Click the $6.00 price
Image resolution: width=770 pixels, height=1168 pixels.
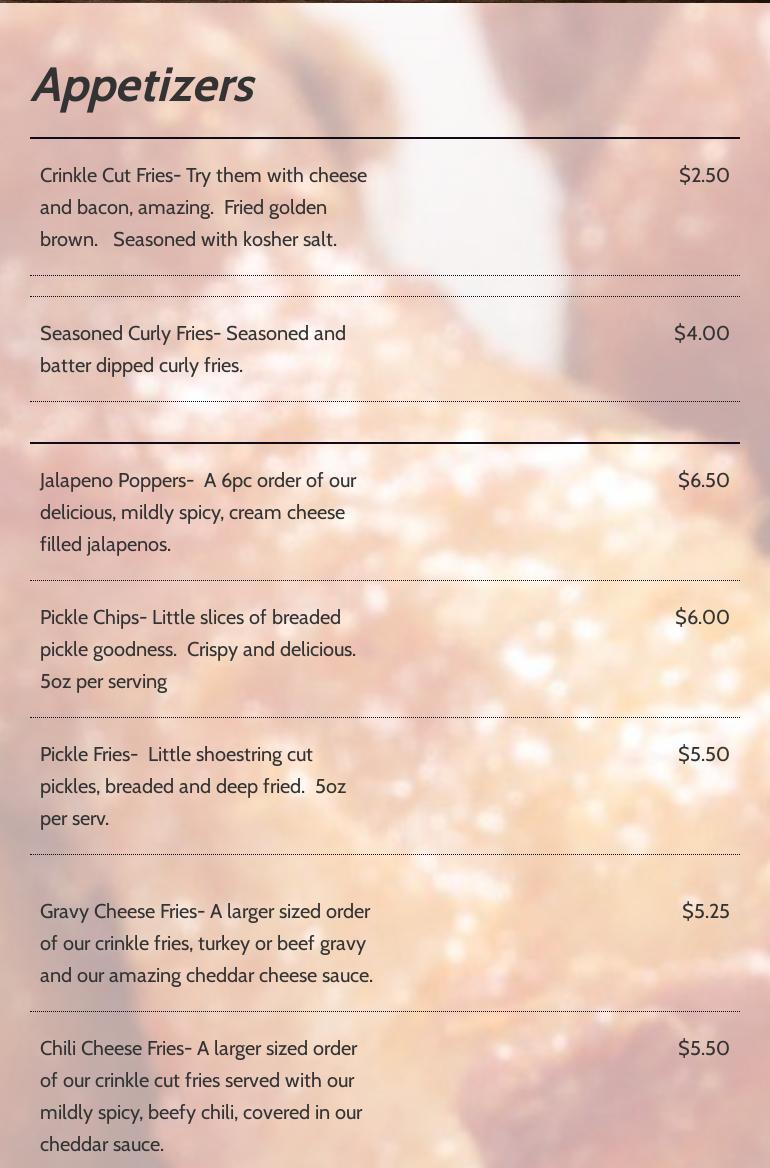pyautogui.click(x=702, y=617)
